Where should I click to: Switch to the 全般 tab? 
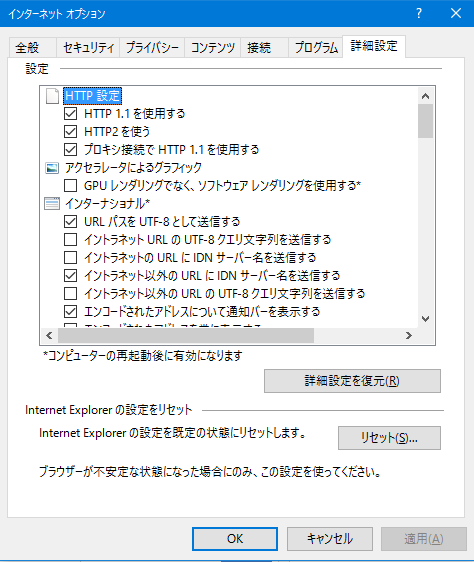(32, 47)
